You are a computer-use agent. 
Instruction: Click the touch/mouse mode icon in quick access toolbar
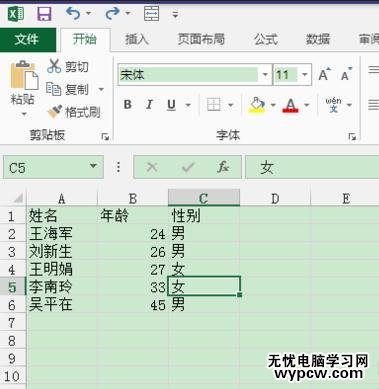tap(151, 14)
